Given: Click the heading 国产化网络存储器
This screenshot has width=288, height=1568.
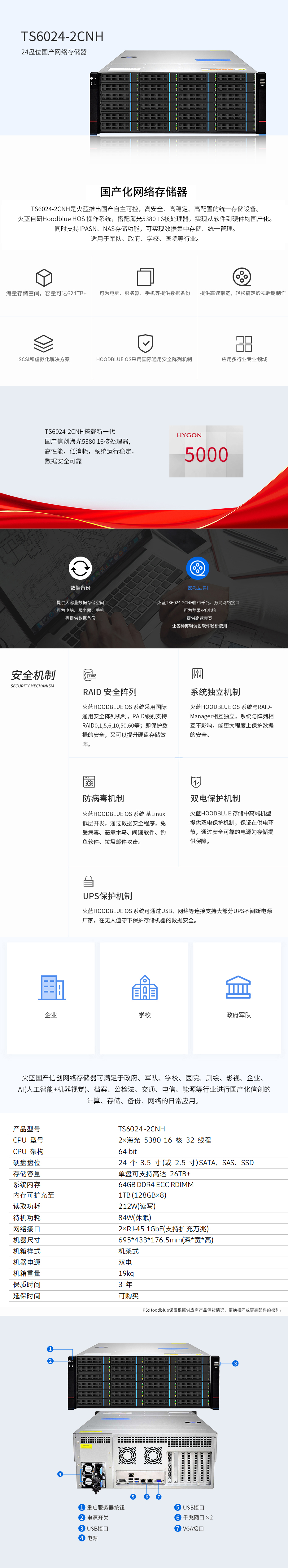Looking at the screenshot, I should [x=144, y=192].
